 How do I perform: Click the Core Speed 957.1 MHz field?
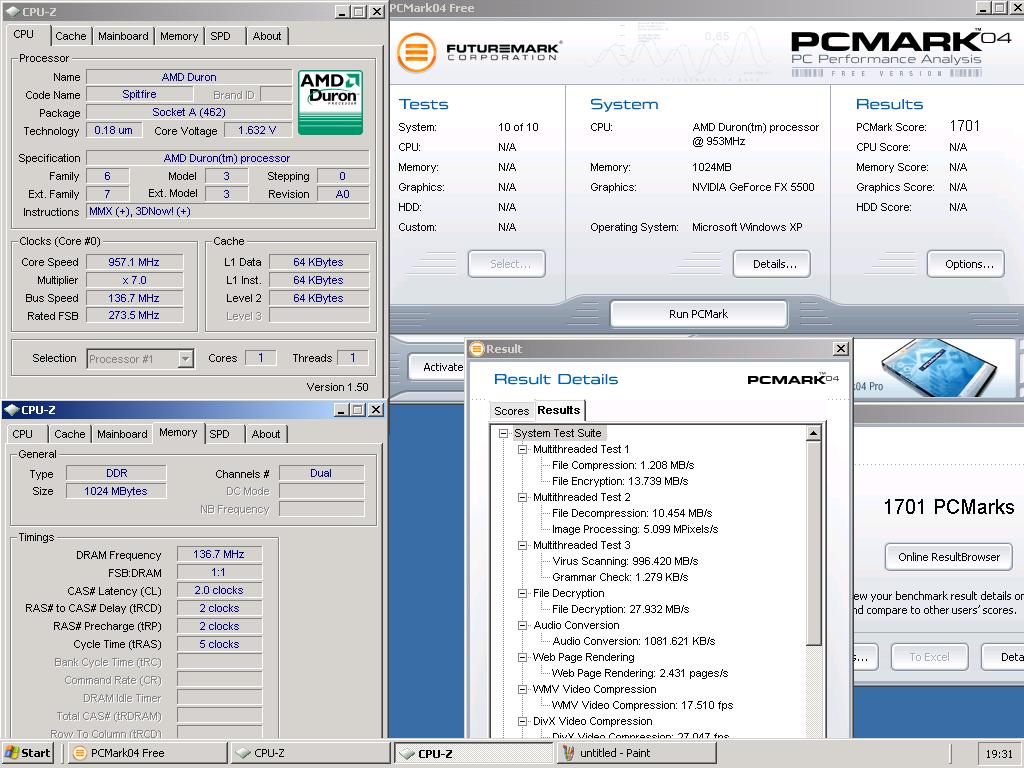coord(134,262)
